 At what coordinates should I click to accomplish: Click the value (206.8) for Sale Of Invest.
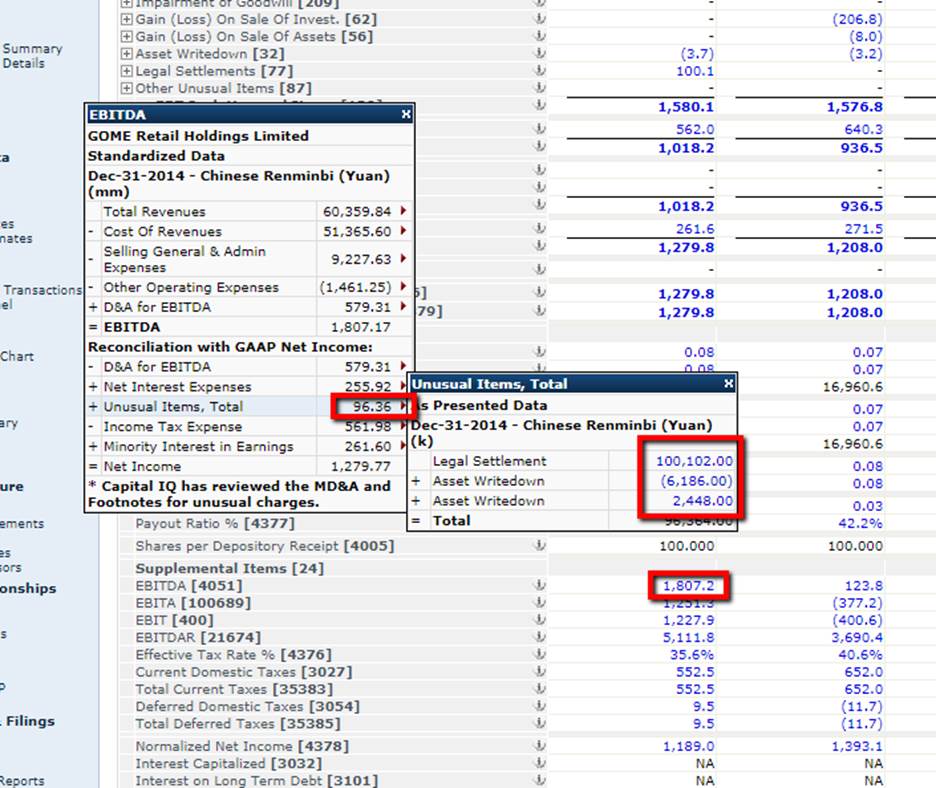857,19
